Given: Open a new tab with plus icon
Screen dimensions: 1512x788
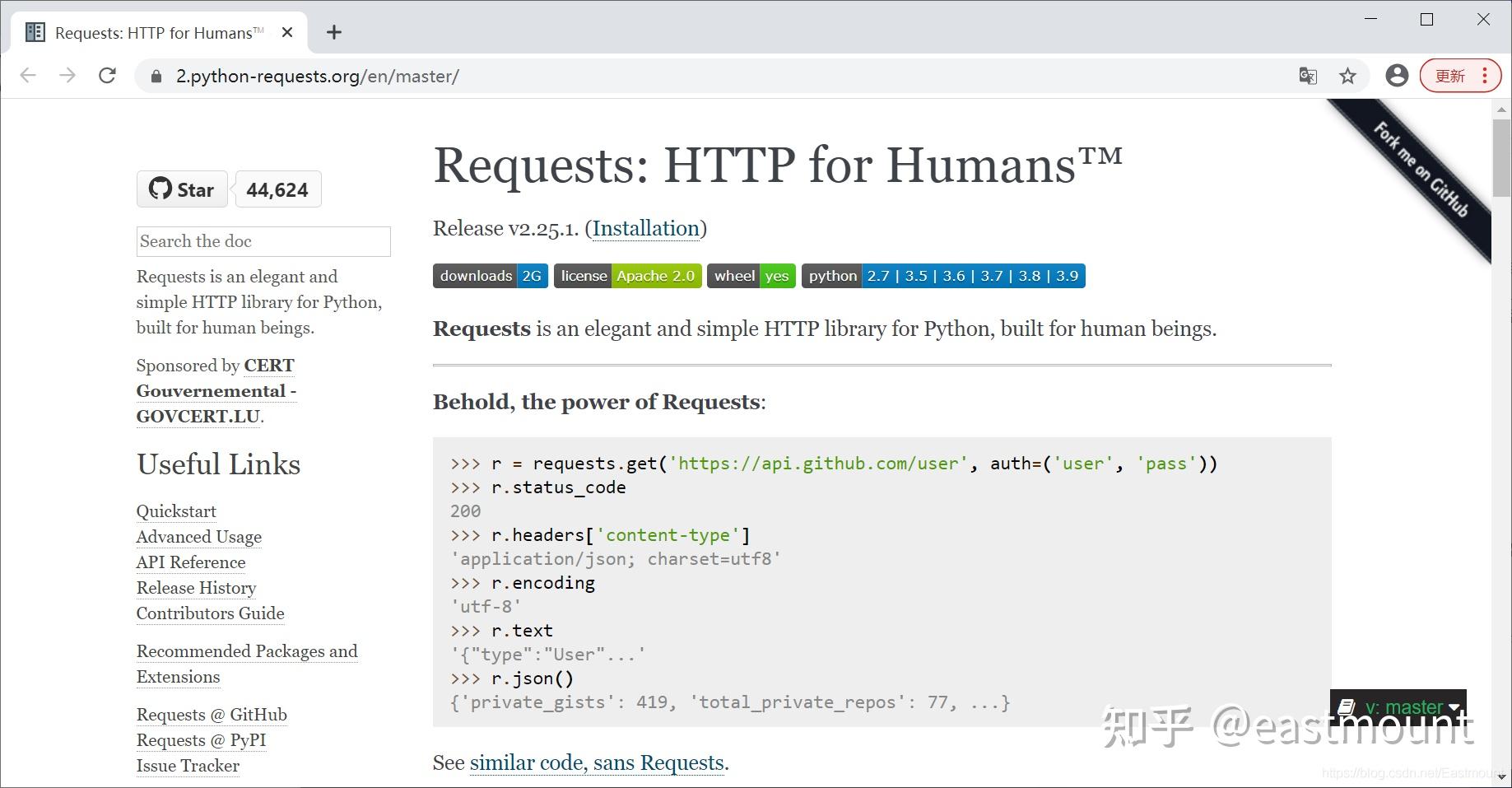Looking at the screenshot, I should click(333, 32).
